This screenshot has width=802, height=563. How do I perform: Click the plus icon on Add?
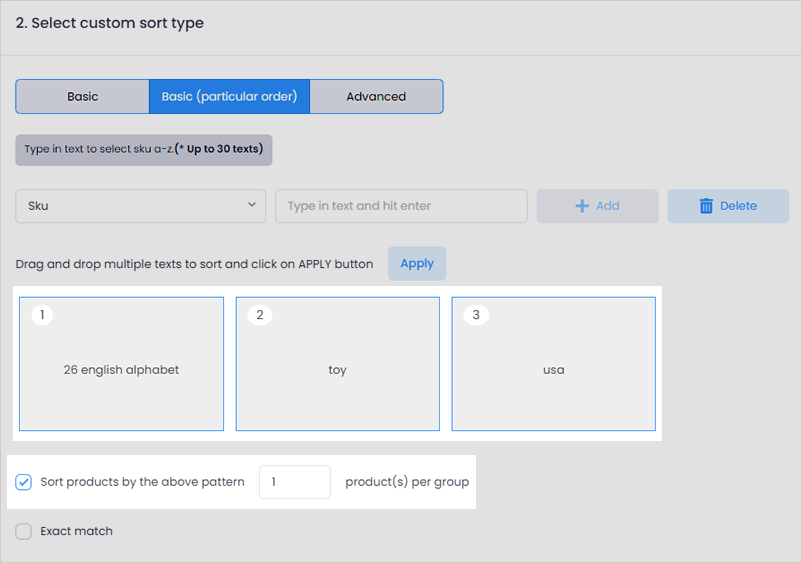click(582, 206)
